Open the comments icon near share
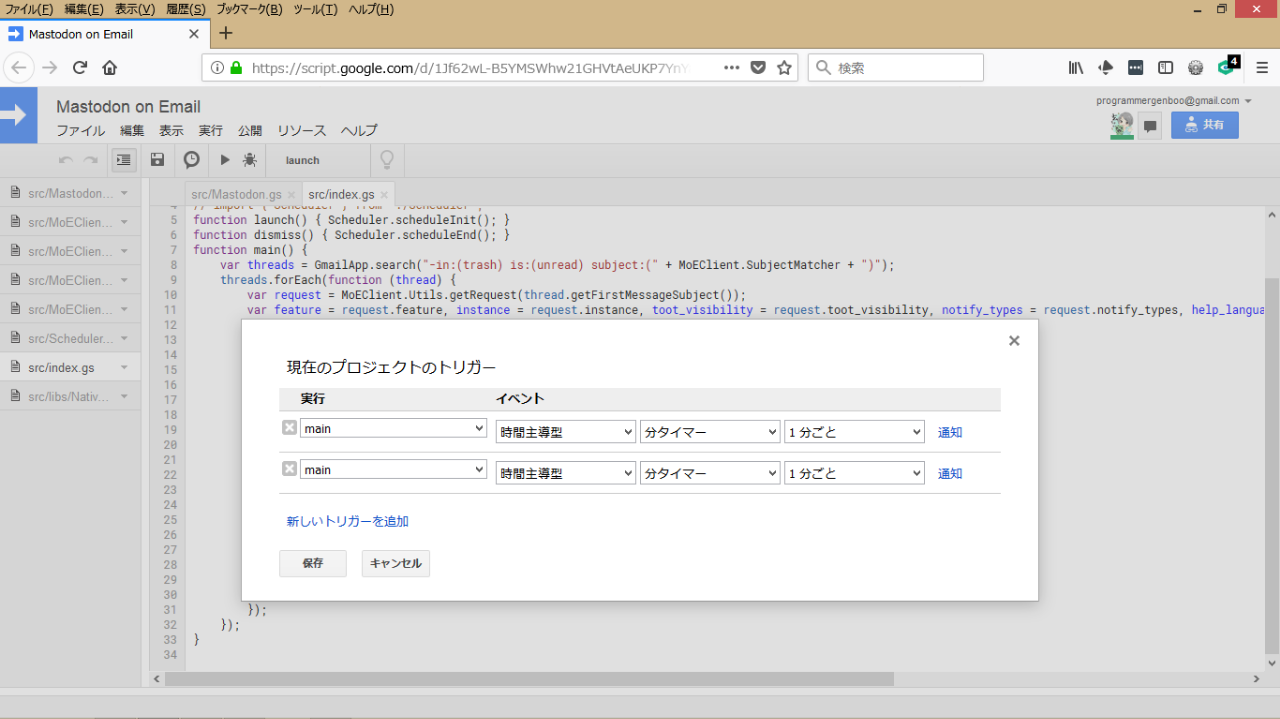 pyautogui.click(x=1150, y=126)
